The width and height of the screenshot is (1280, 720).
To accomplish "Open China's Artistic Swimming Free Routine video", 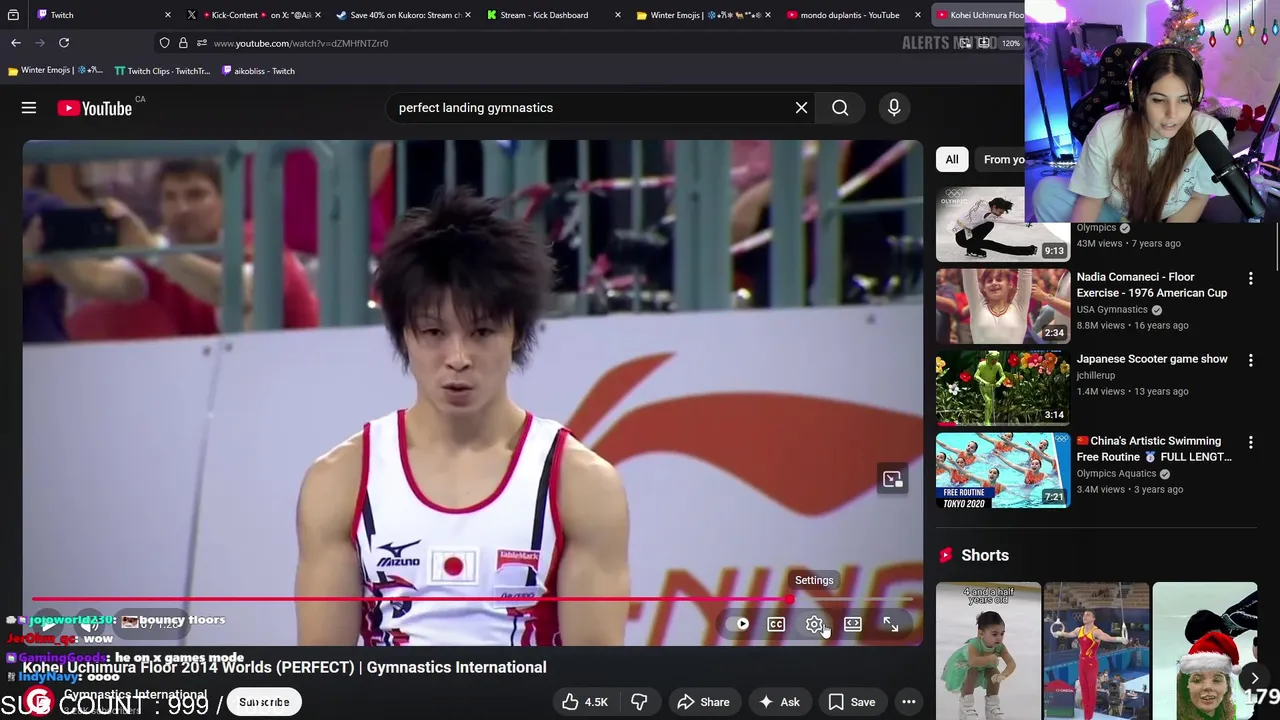I will pos(1154,449).
